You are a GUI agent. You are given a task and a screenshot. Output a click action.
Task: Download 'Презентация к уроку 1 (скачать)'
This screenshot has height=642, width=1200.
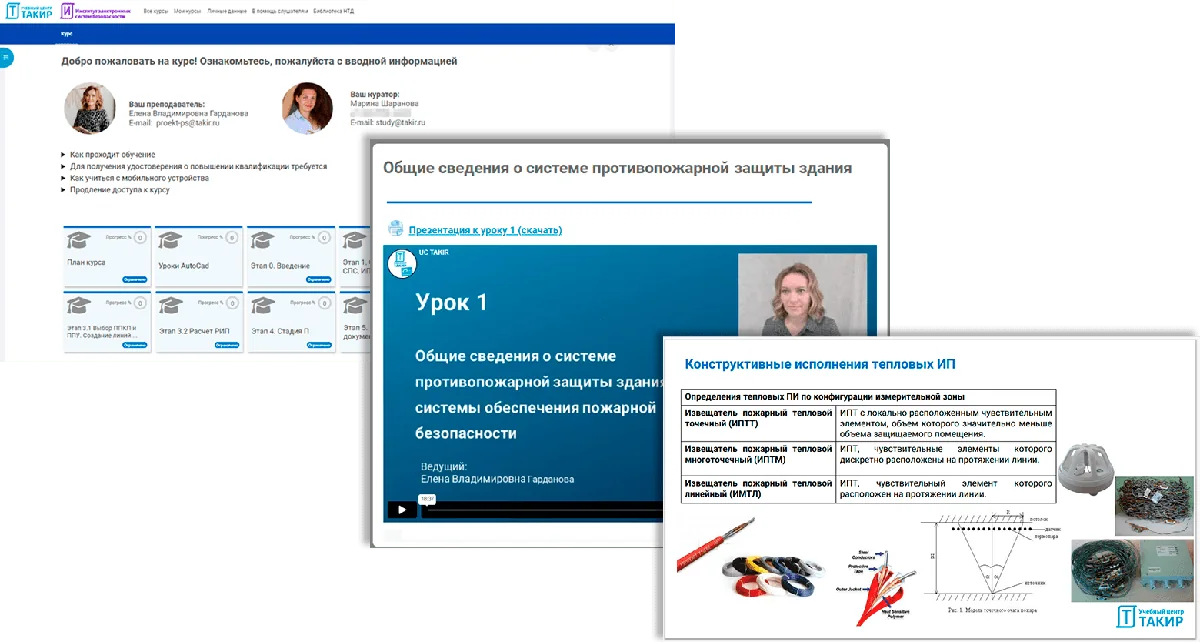click(485, 230)
